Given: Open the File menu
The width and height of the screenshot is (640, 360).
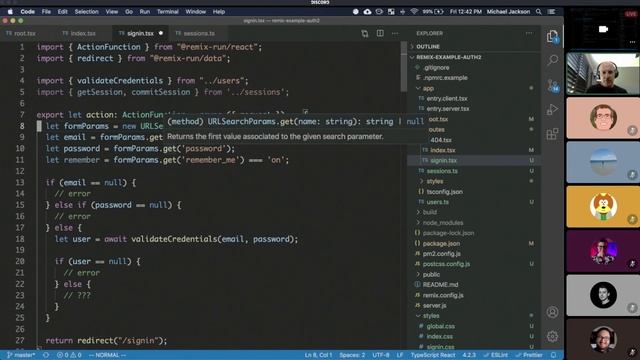Looking at the screenshot, I should pos(46,12).
